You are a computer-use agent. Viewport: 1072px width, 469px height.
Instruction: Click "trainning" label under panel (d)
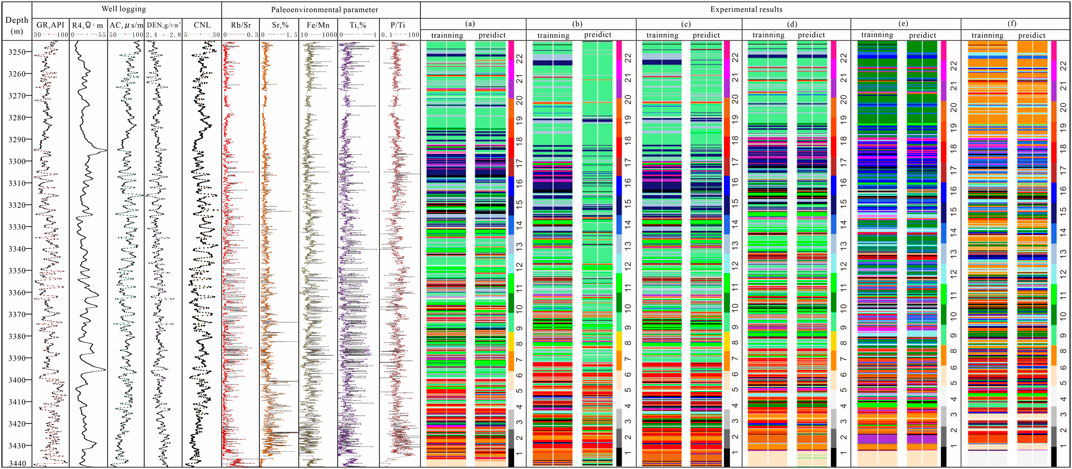click(x=769, y=35)
